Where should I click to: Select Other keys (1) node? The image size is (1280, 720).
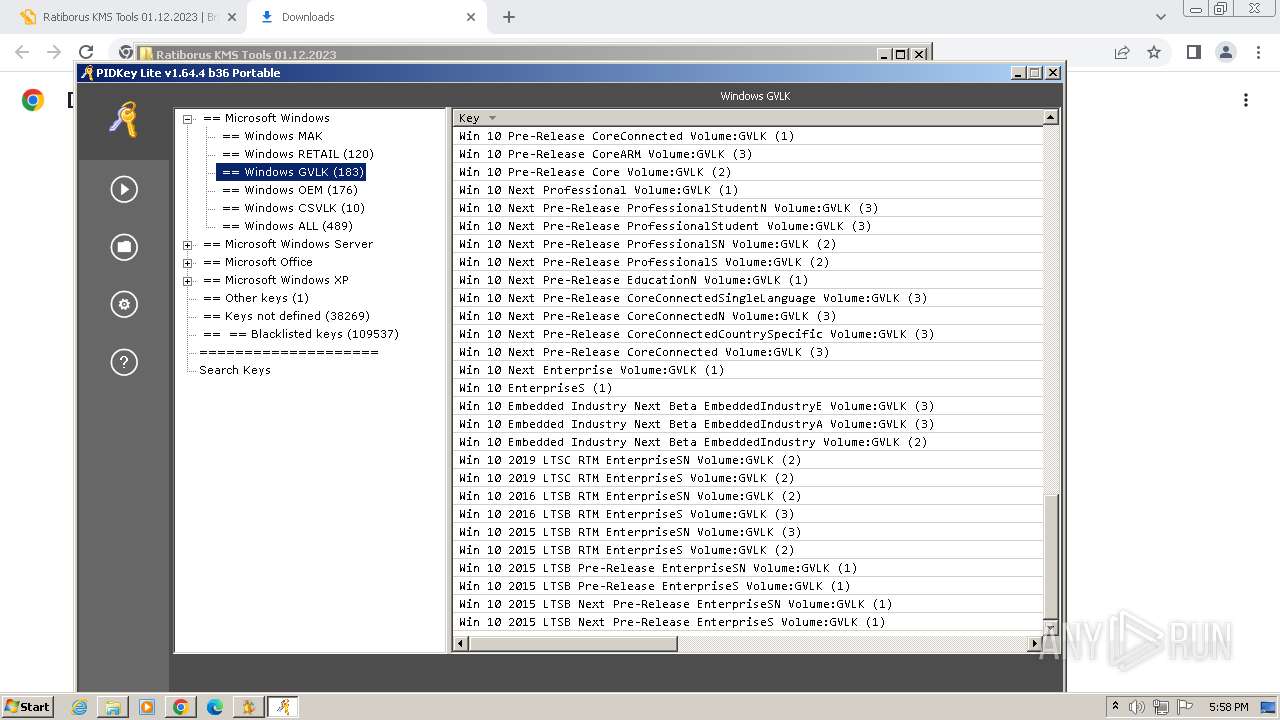point(256,298)
